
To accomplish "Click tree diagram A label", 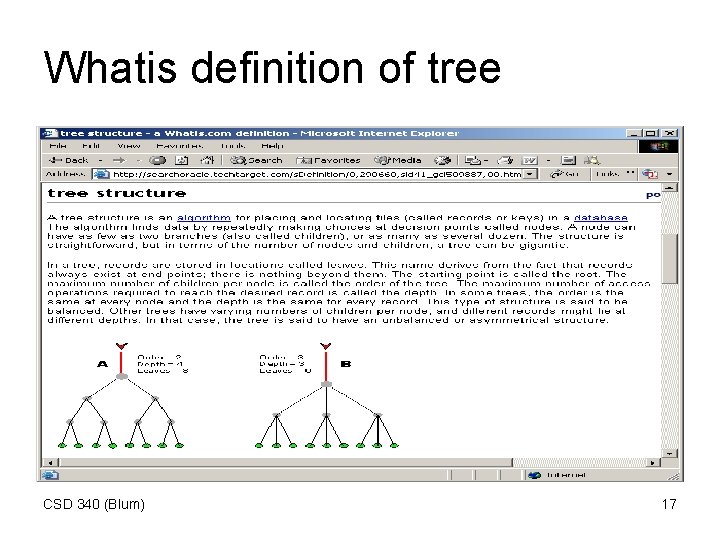I will pyautogui.click(x=102, y=364).
